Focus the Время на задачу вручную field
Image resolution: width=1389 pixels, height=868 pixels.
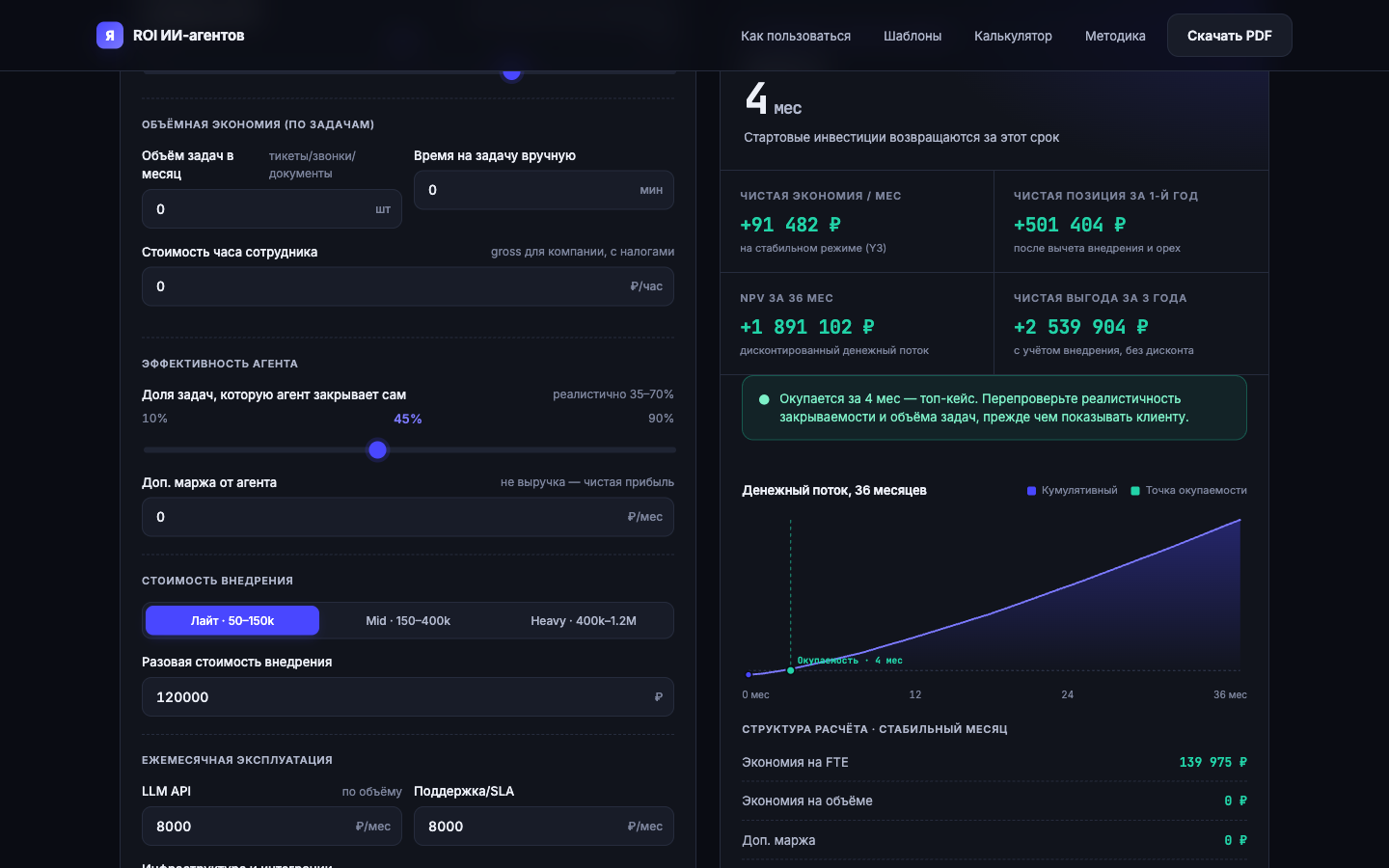click(544, 190)
